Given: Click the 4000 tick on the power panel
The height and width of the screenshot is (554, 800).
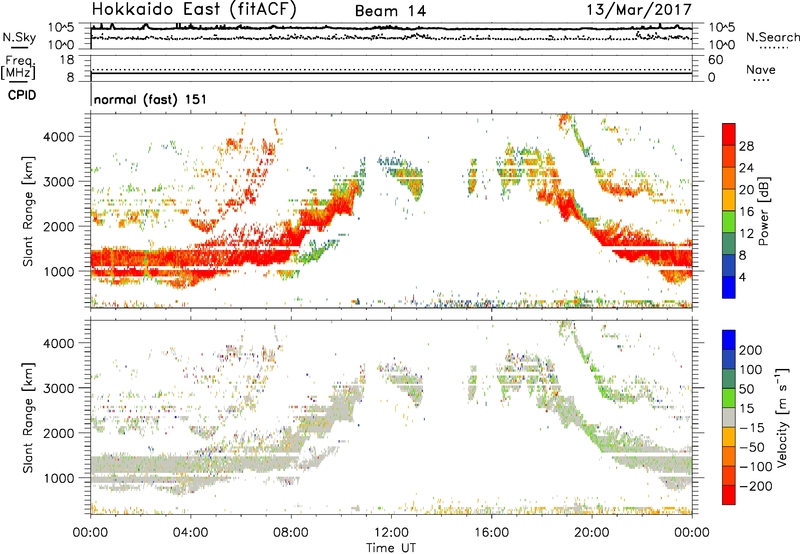Looking at the screenshot, I should coord(59,137).
